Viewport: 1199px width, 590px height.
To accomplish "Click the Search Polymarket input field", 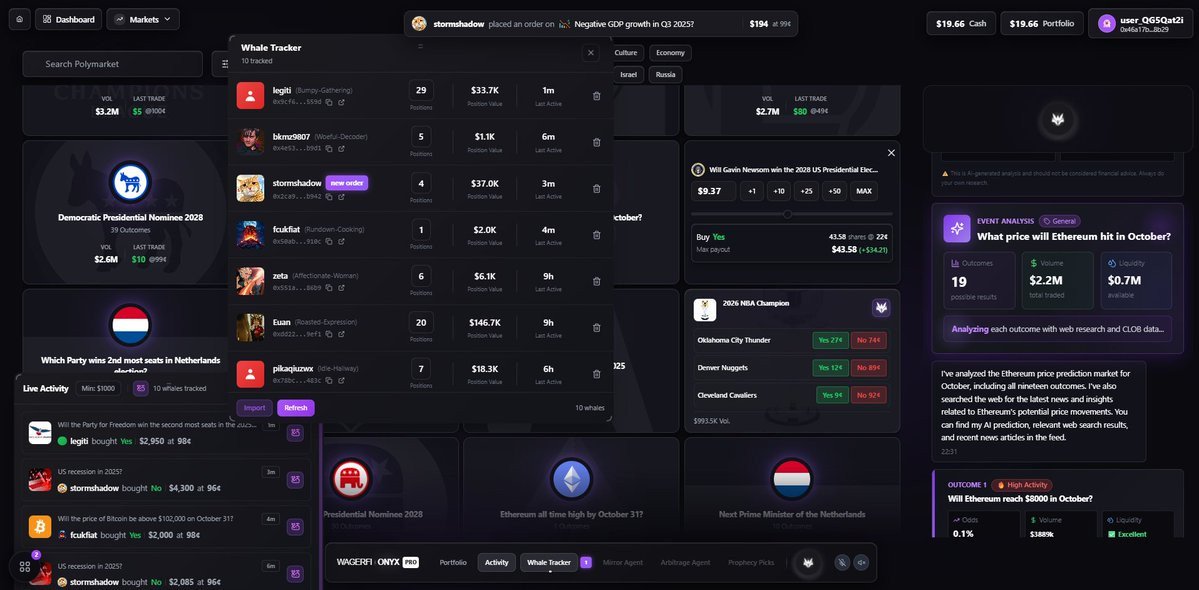I will (x=112, y=64).
